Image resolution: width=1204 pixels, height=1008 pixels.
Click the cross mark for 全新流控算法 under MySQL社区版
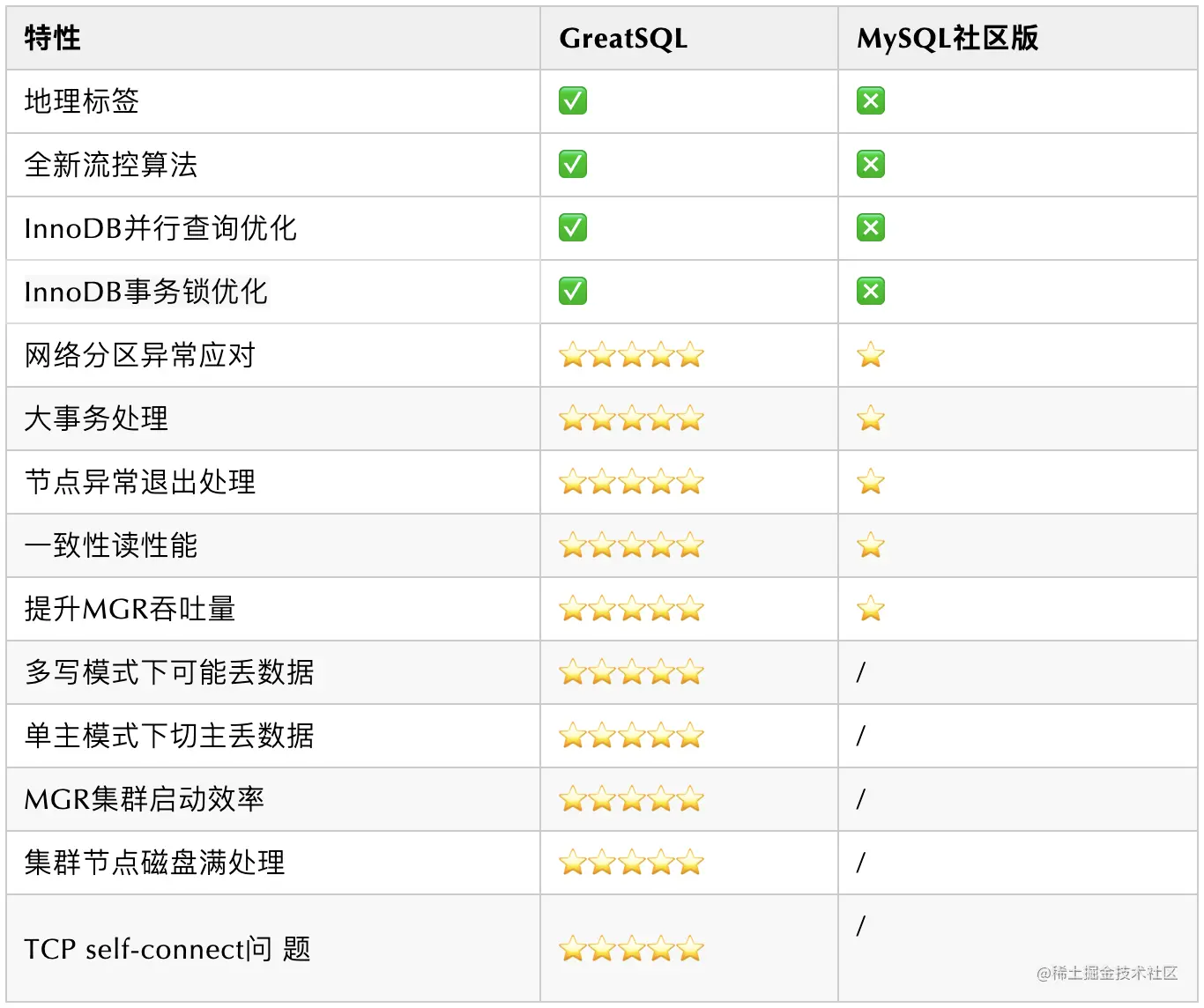[x=871, y=165]
